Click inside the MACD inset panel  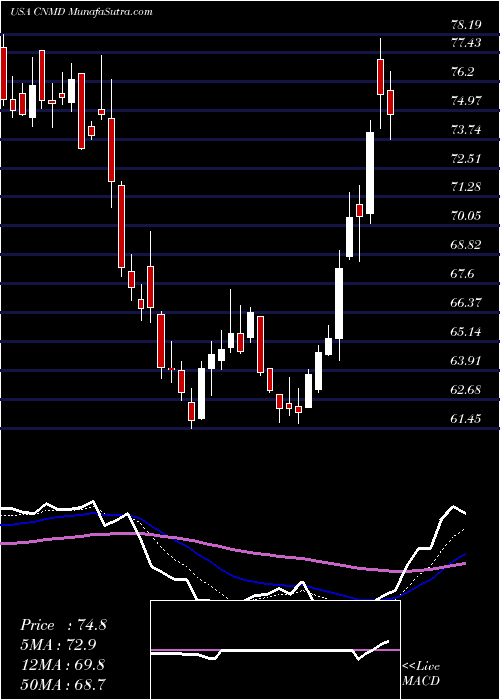(x=275, y=650)
